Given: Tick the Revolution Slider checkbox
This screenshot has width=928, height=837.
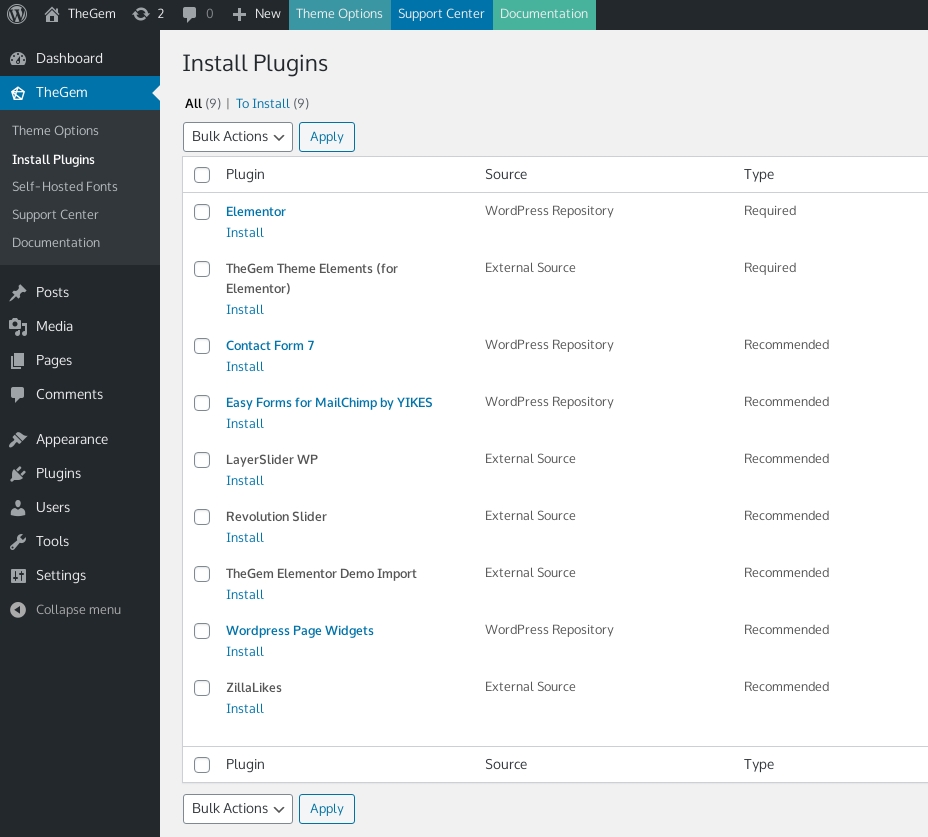Looking at the screenshot, I should pos(202,517).
